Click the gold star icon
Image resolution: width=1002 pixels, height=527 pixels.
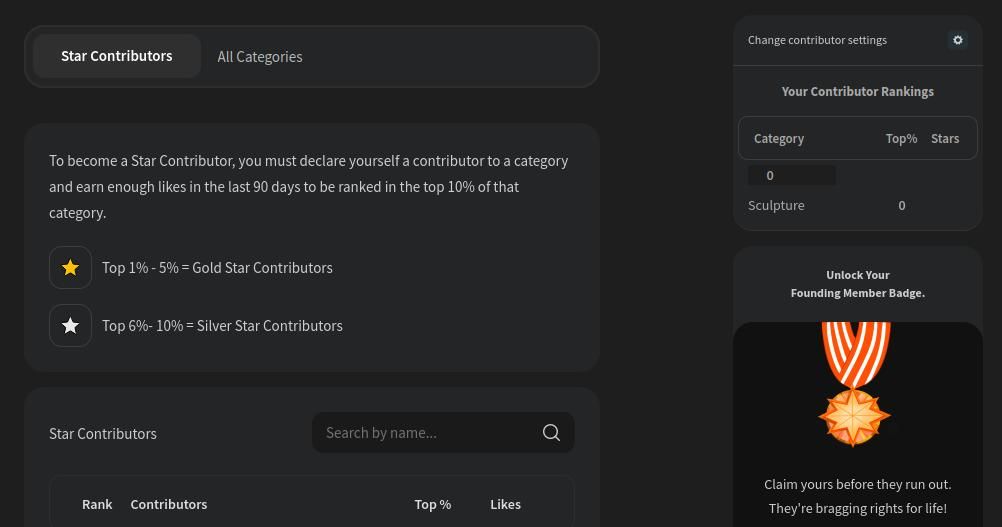[70, 268]
